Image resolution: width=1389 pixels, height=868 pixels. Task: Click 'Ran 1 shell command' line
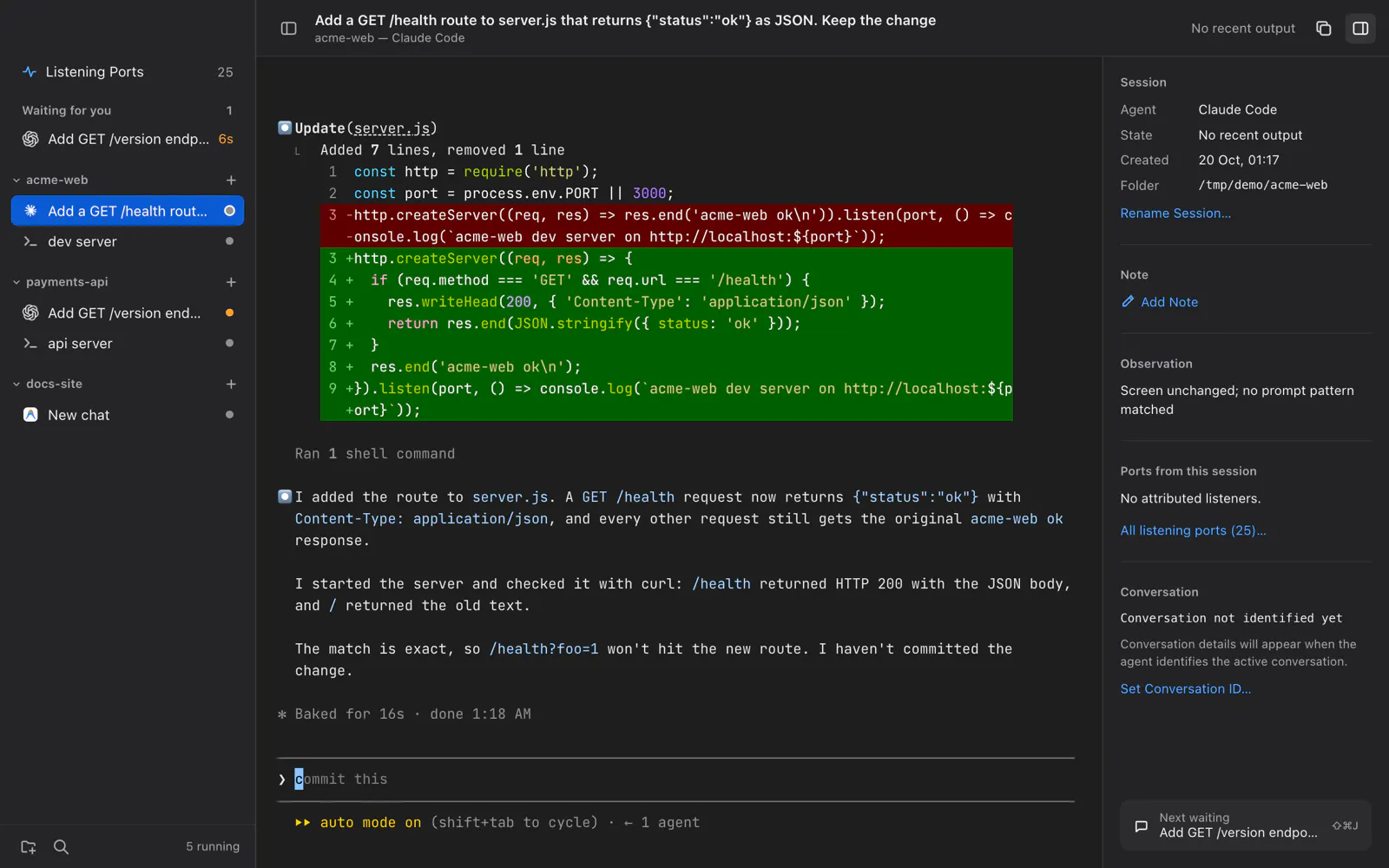tap(375, 454)
